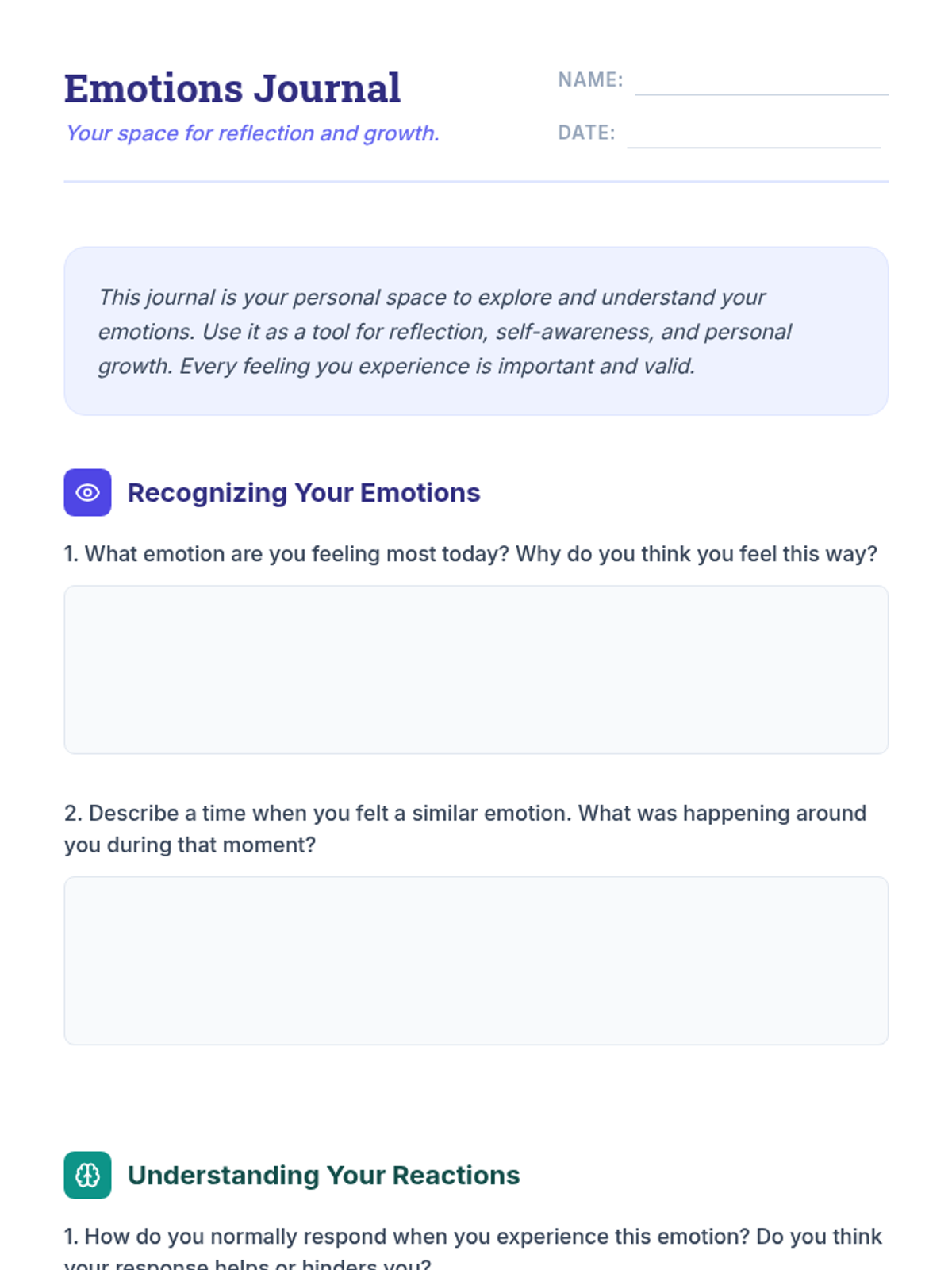The image size is (952, 1270).
Task: Click the NAME label text
Action: point(590,79)
